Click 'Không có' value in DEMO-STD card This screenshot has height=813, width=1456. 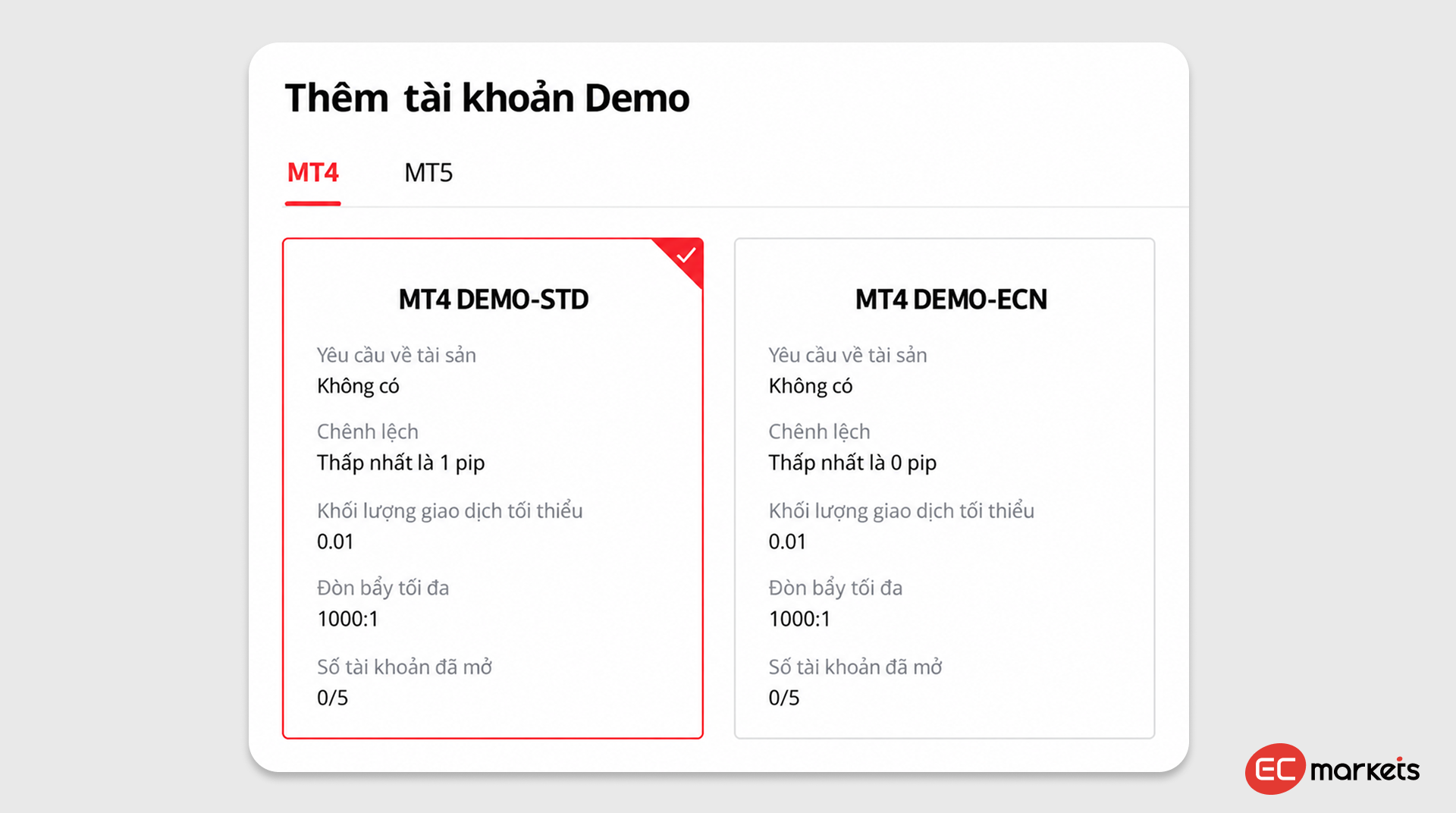[358, 386]
